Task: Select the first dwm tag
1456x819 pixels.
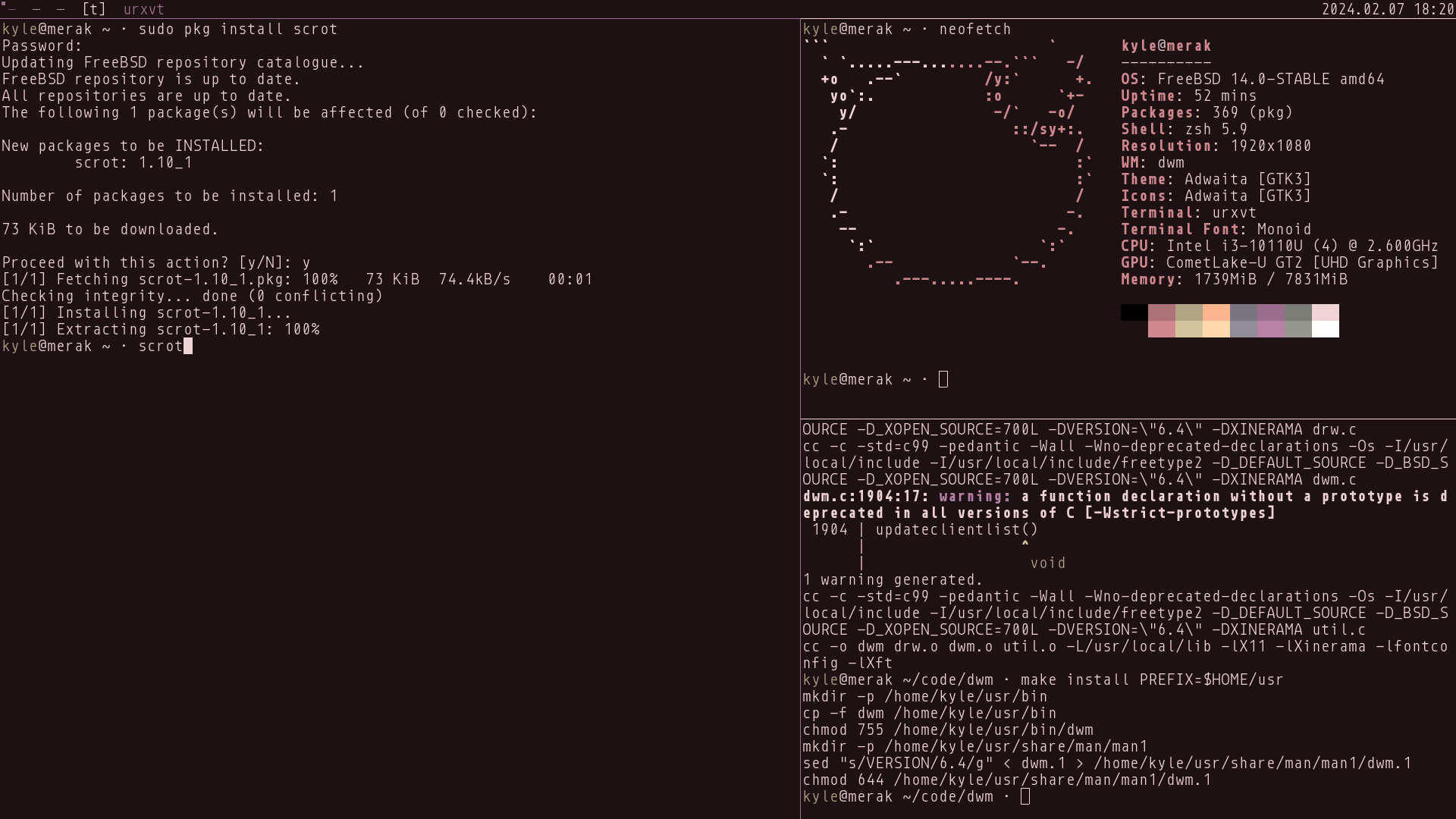Action: coord(11,9)
